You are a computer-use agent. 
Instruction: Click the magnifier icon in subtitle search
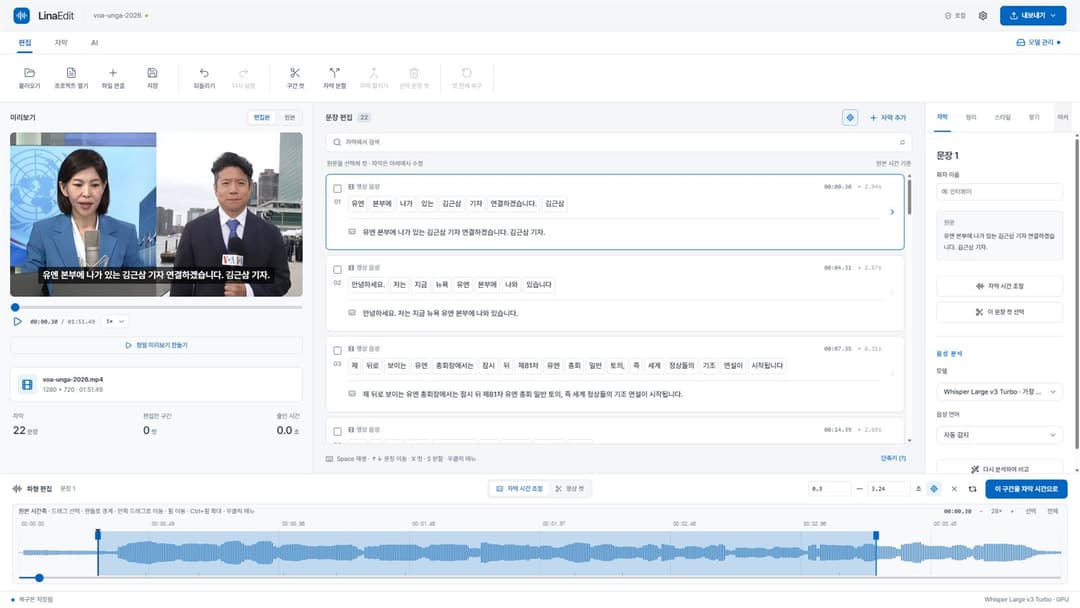tap(337, 143)
